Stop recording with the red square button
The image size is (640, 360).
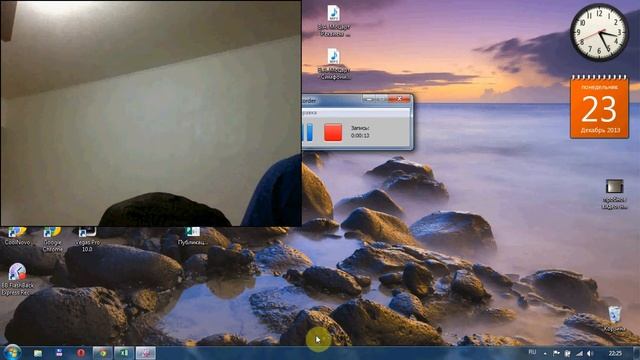click(x=333, y=133)
